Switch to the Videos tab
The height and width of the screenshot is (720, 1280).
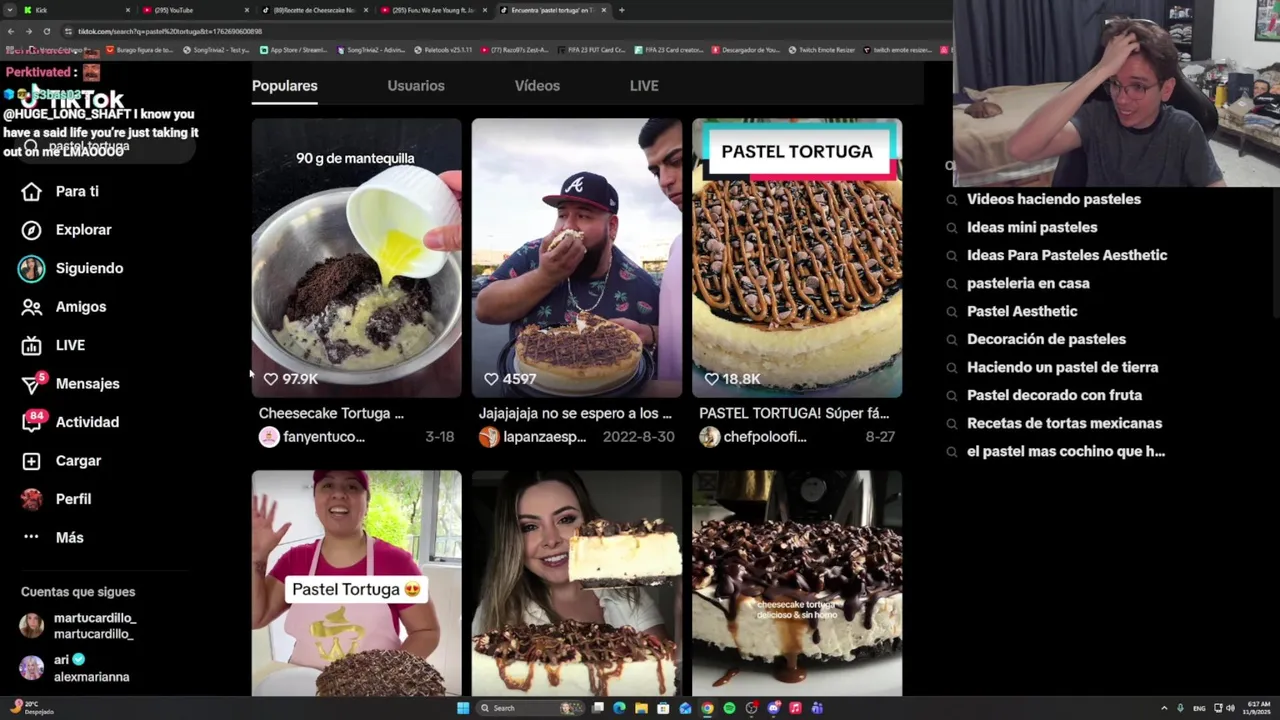(537, 86)
